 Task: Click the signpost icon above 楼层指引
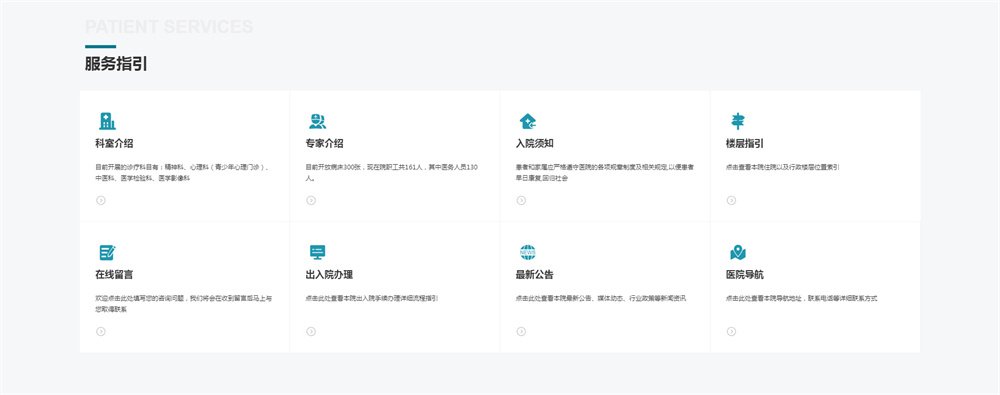pos(738,121)
